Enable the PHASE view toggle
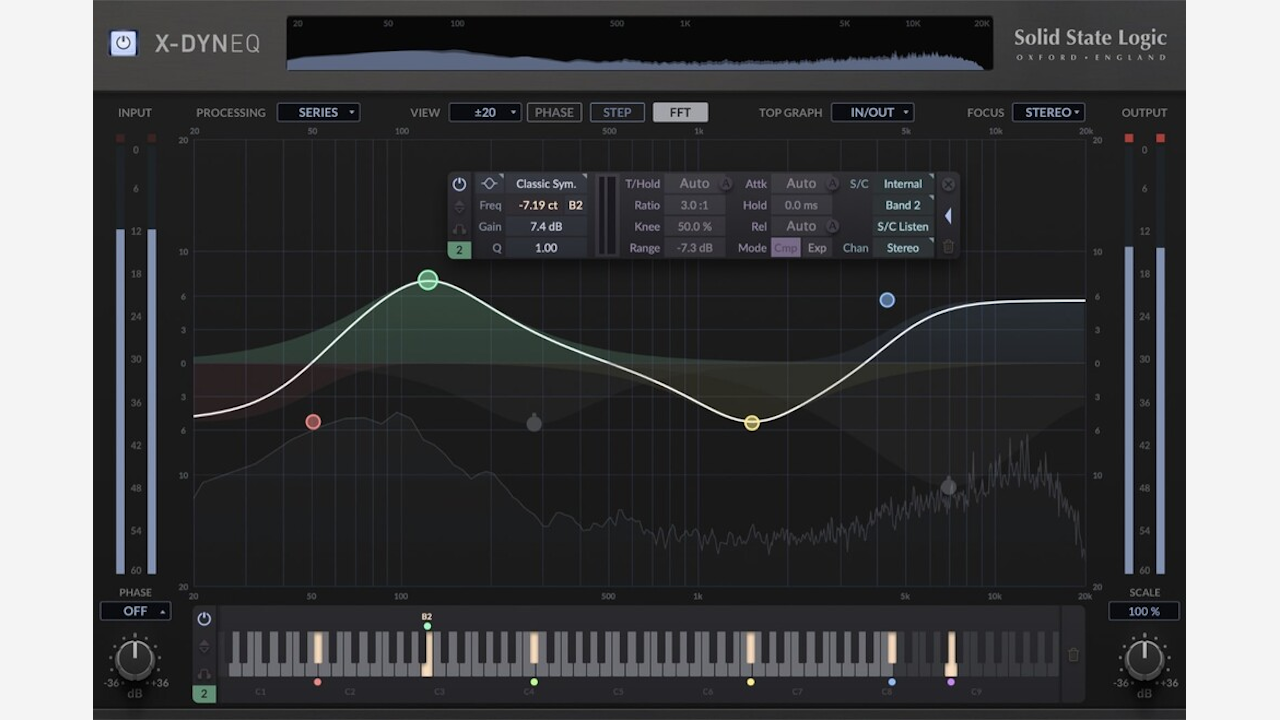Image resolution: width=1280 pixels, height=720 pixels. [554, 112]
